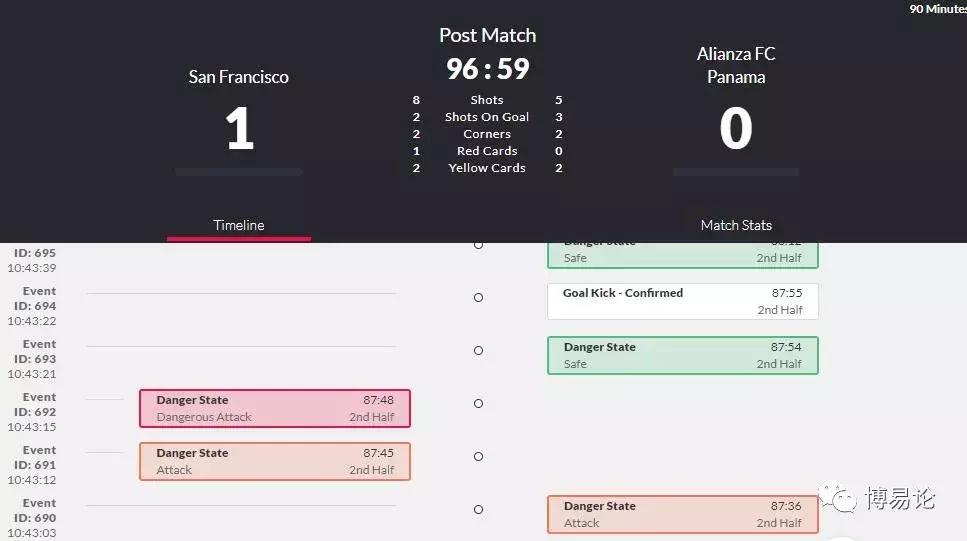The image size is (967, 541).
Task: Select the Safe danger state at 87:54
Action: click(682, 355)
